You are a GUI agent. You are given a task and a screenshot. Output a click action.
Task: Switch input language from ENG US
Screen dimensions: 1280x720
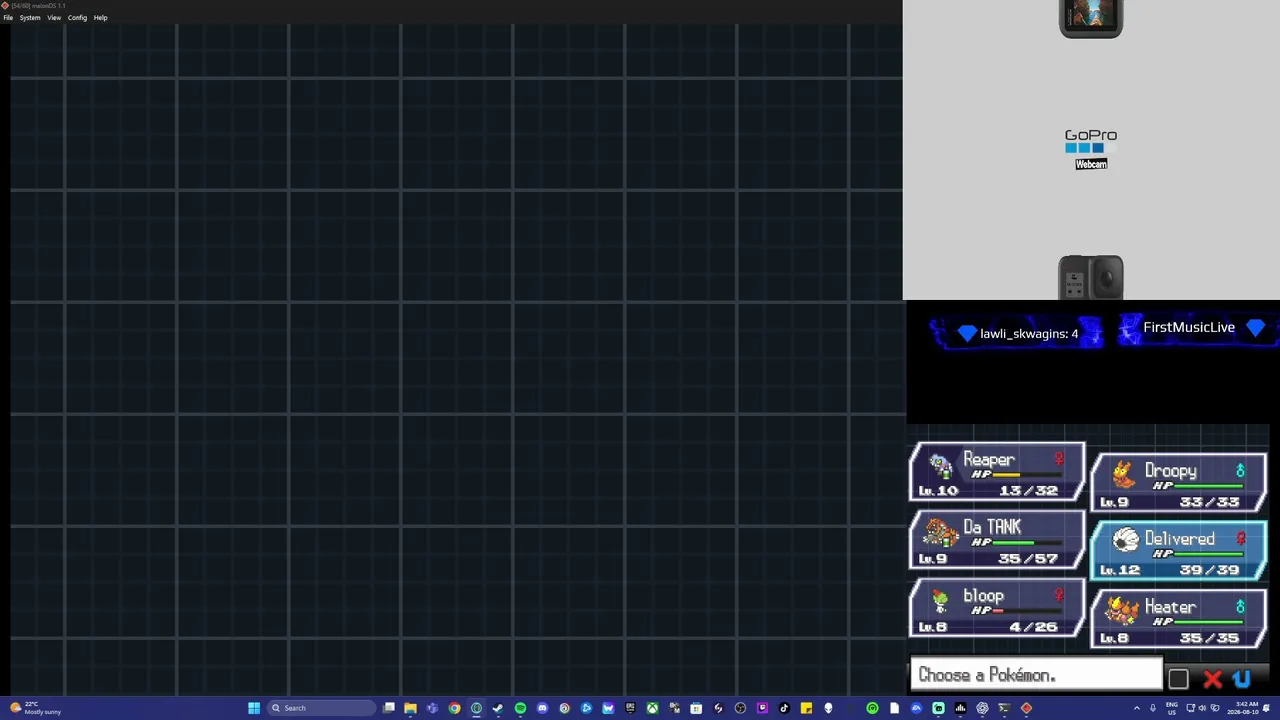point(1172,708)
